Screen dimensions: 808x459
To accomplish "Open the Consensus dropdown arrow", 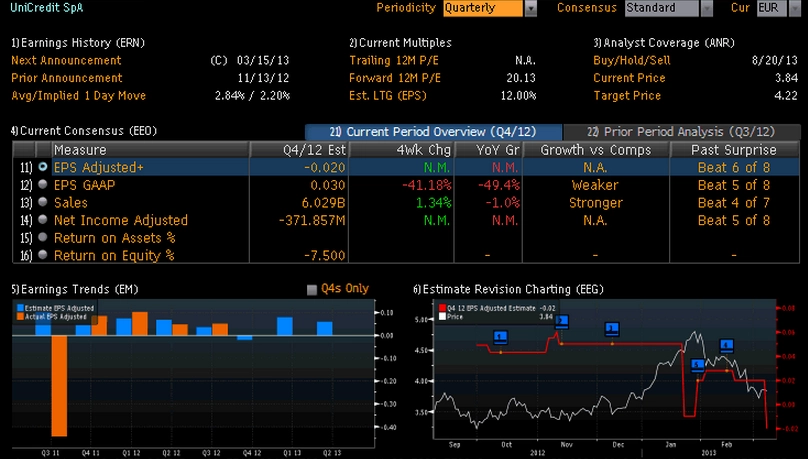I will click(707, 8).
